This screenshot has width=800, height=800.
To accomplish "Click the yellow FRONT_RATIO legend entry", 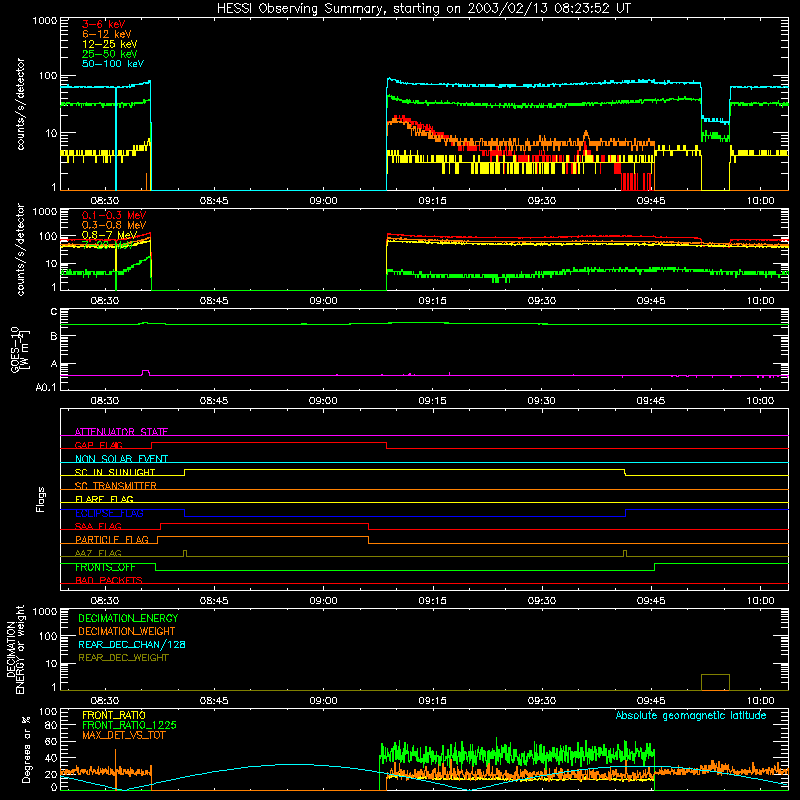I will coord(114,715).
